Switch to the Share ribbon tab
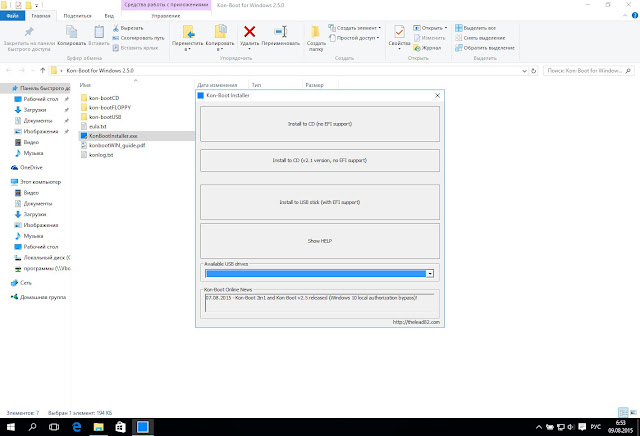The image size is (640, 436). 78,16
